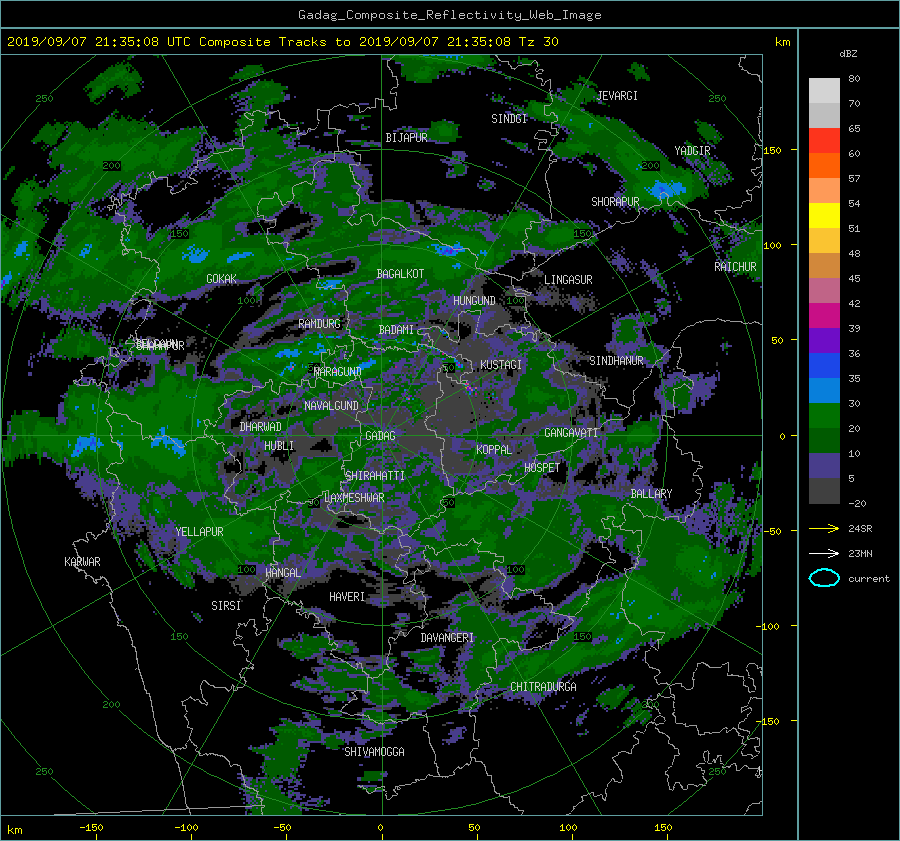900x841 pixels.
Task: Click the NARAGUND city label
Action: [x=338, y=372]
